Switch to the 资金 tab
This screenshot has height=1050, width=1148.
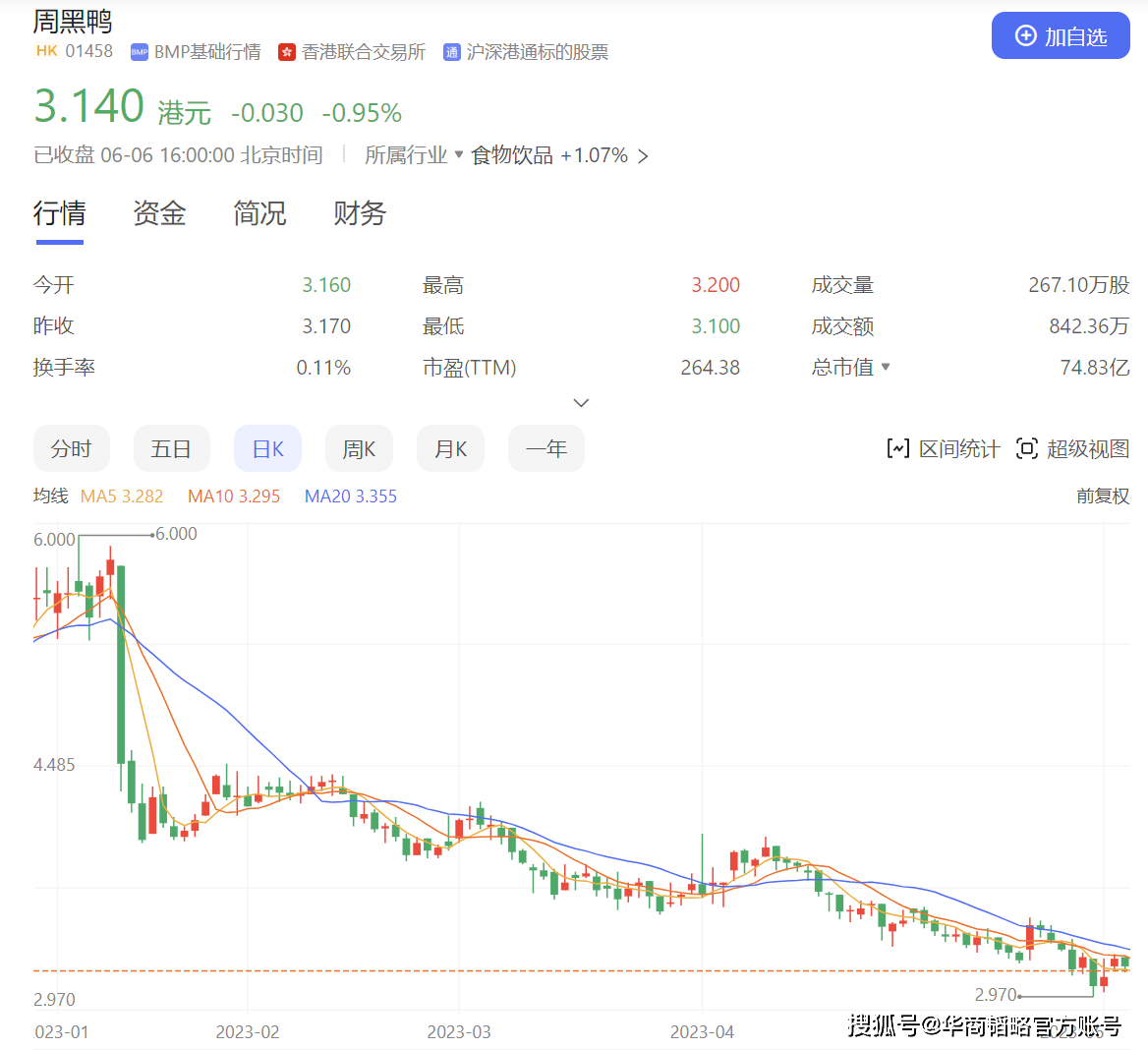[159, 213]
